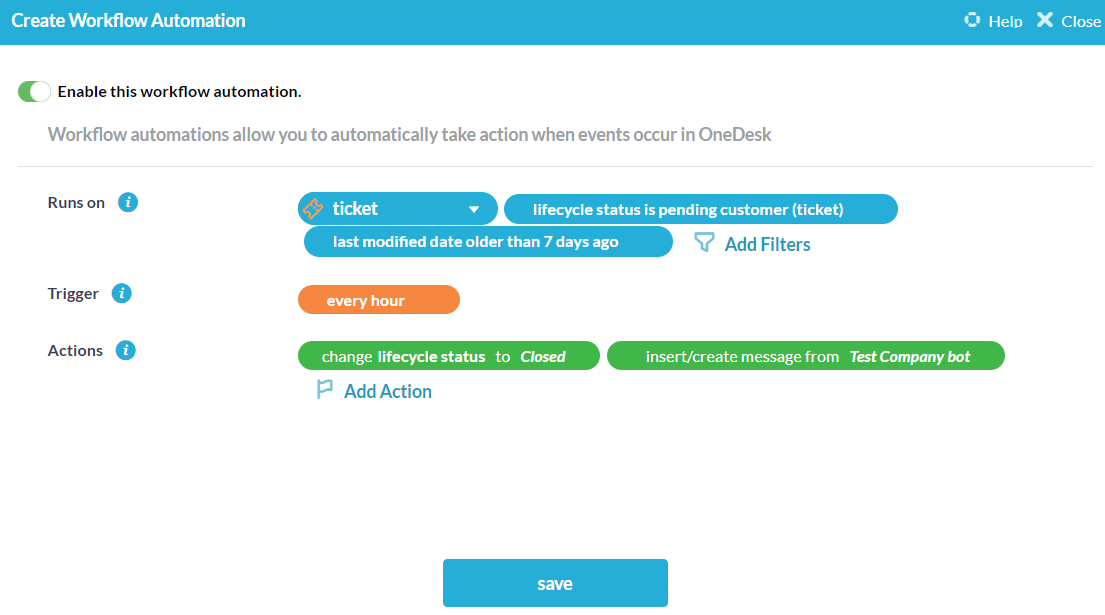The image size is (1105, 615).
Task: Expand the ticket type dropdown arrow
Action: (x=474, y=210)
